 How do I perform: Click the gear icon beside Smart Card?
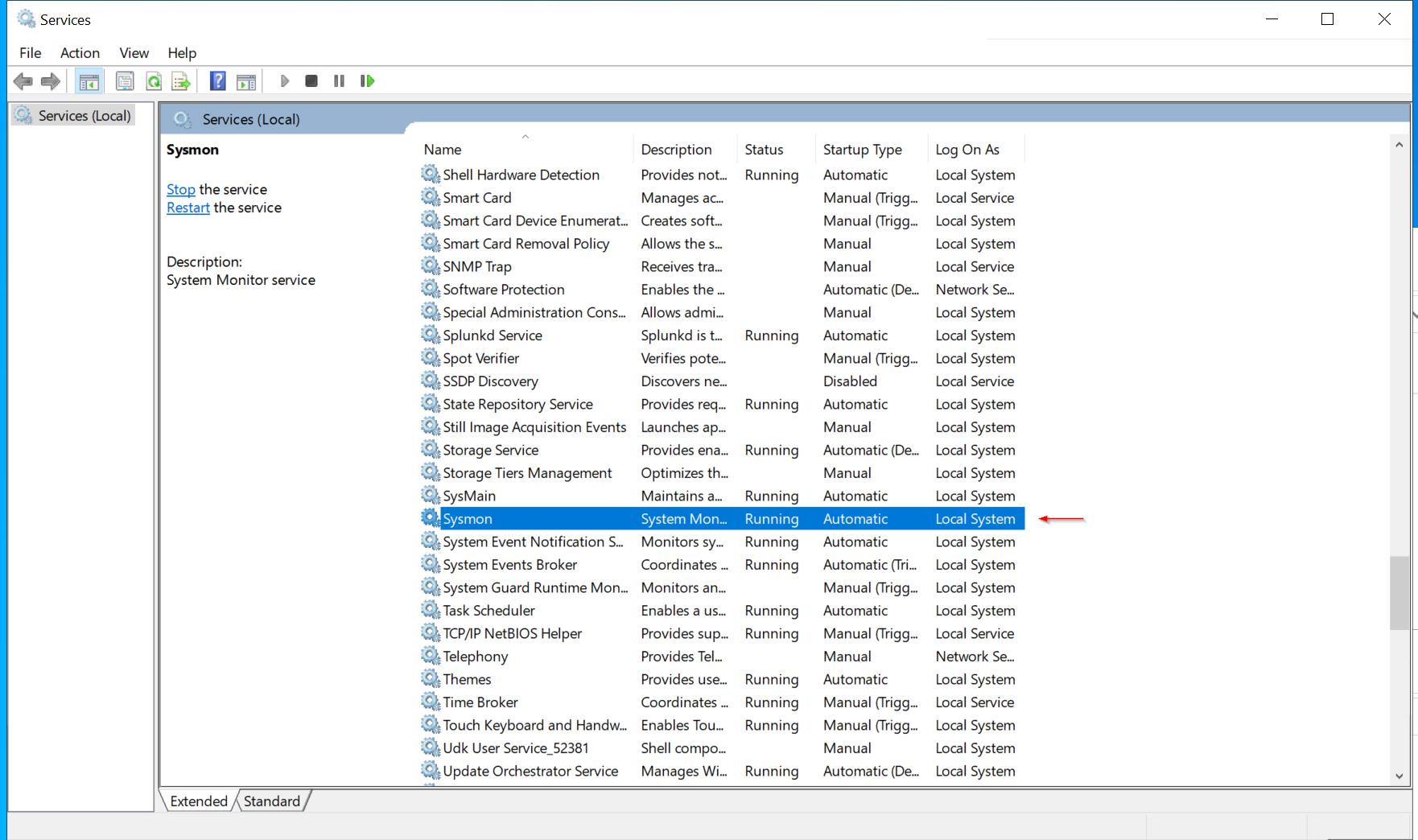[431, 197]
